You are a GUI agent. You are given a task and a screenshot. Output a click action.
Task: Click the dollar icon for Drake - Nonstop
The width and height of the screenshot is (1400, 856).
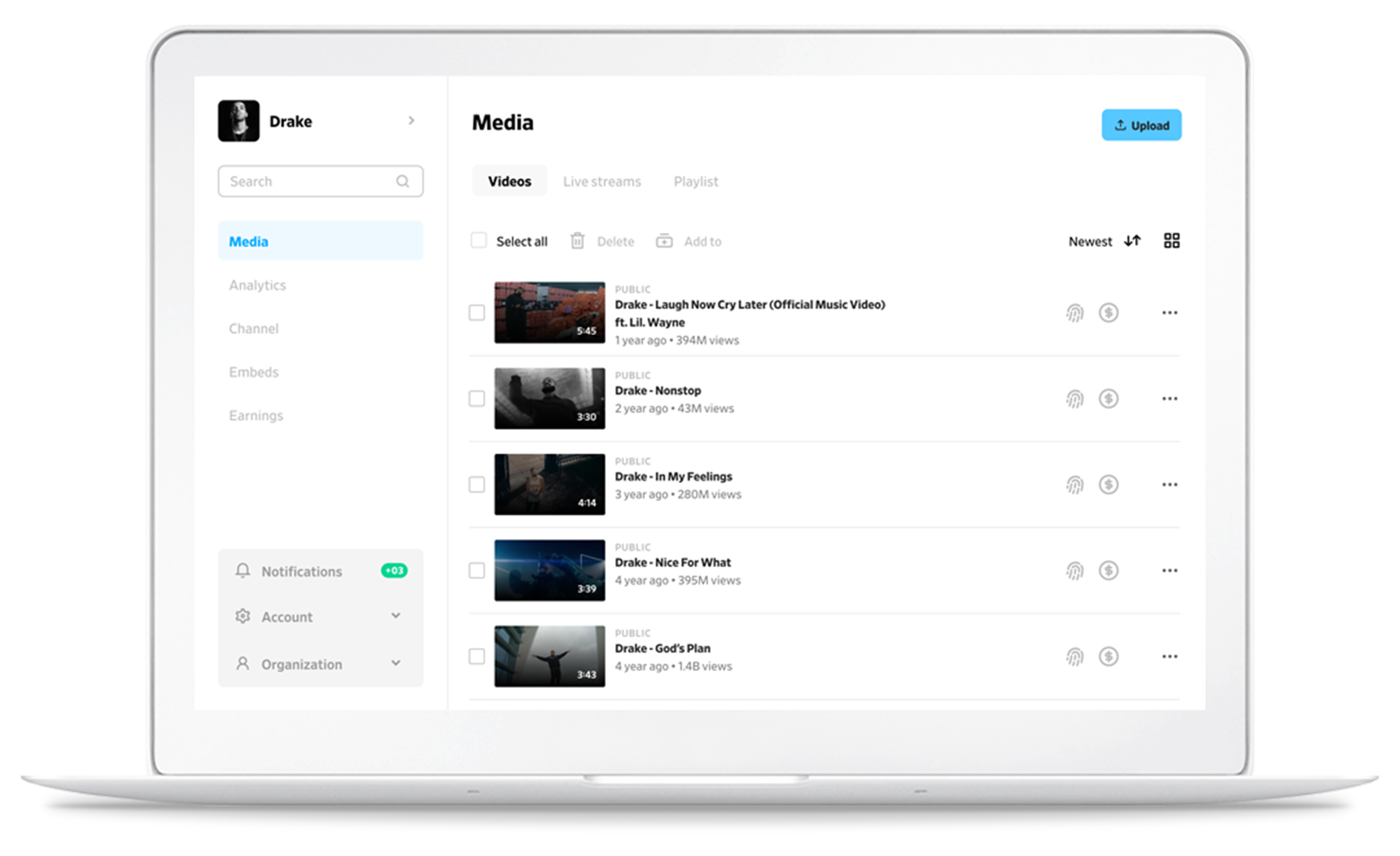point(1108,398)
